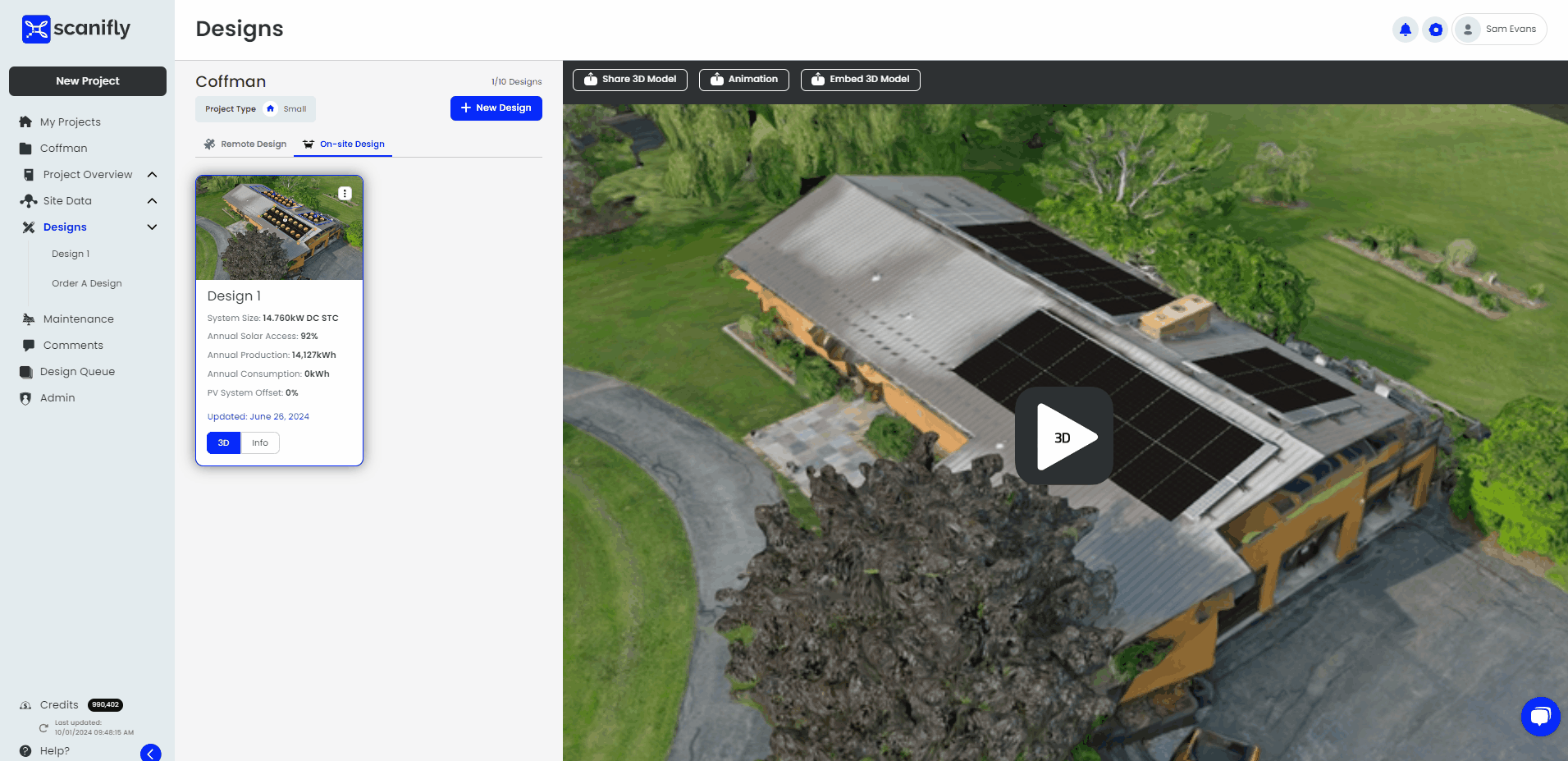Collapse the Designs section chevron
The height and width of the screenshot is (761, 1568).
tap(152, 227)
